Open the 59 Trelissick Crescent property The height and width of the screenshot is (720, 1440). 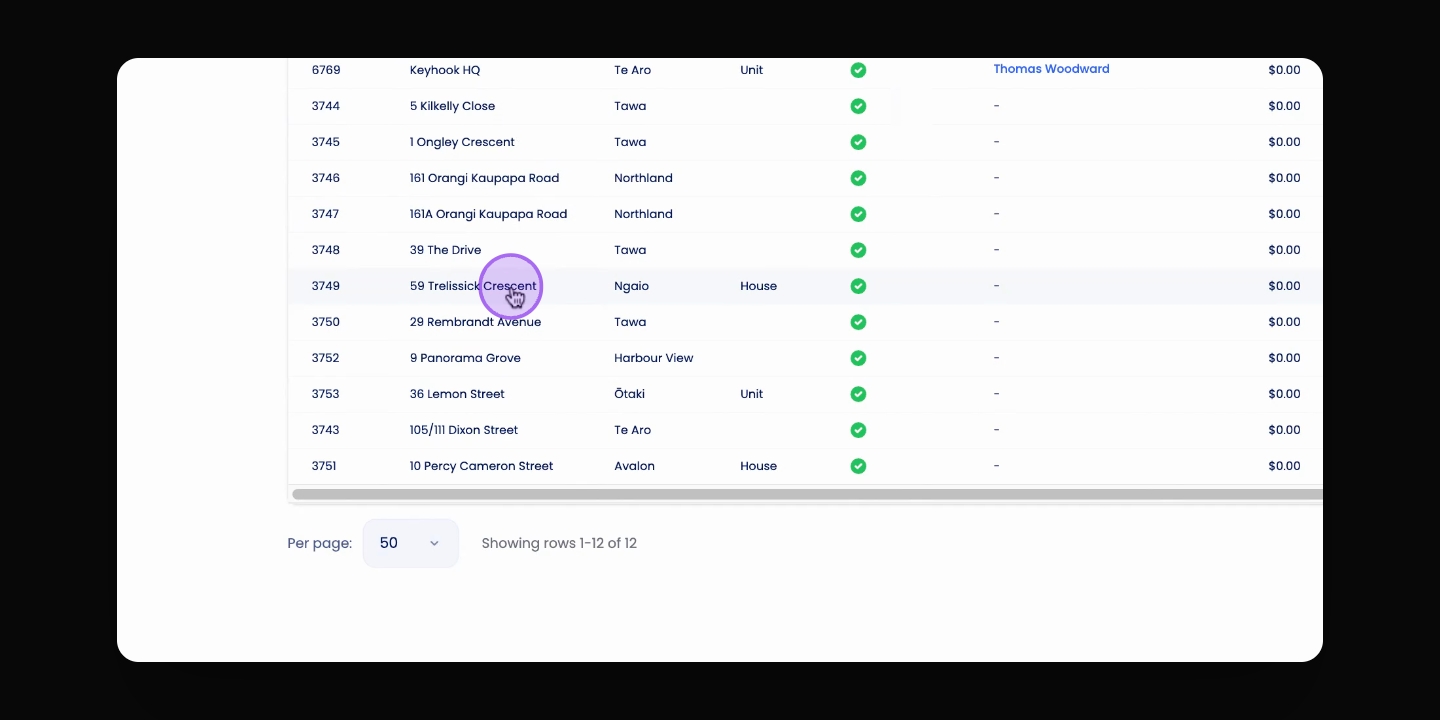coord(473,286)
